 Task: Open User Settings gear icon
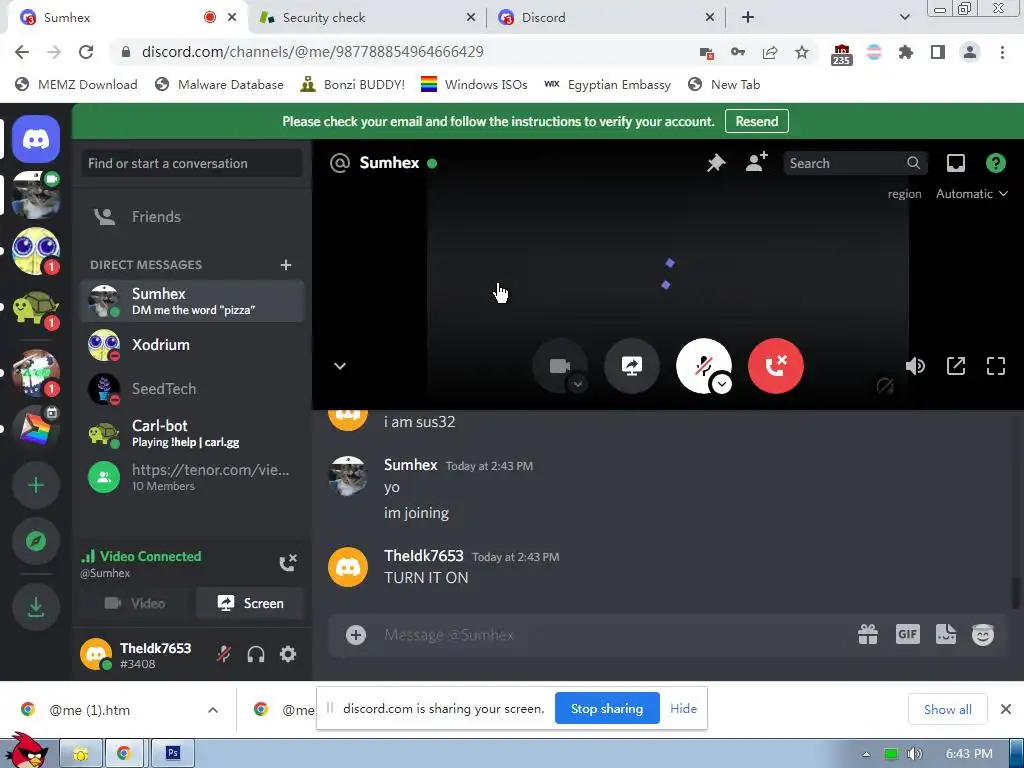288,654
